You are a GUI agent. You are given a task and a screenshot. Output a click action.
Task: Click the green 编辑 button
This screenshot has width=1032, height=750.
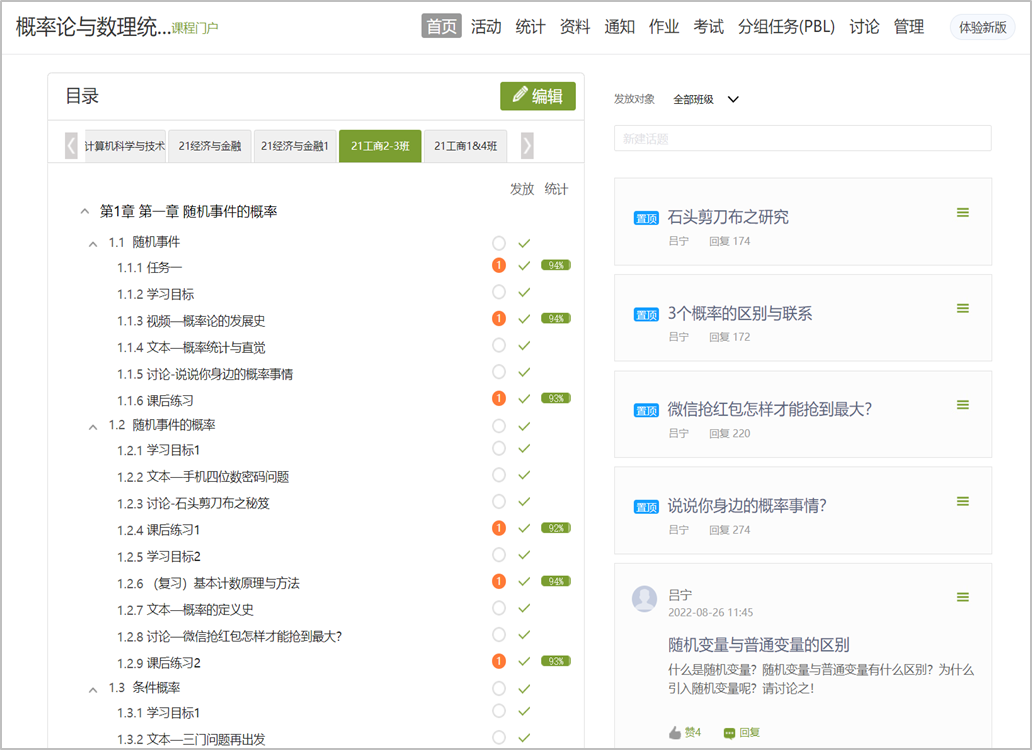538,96
